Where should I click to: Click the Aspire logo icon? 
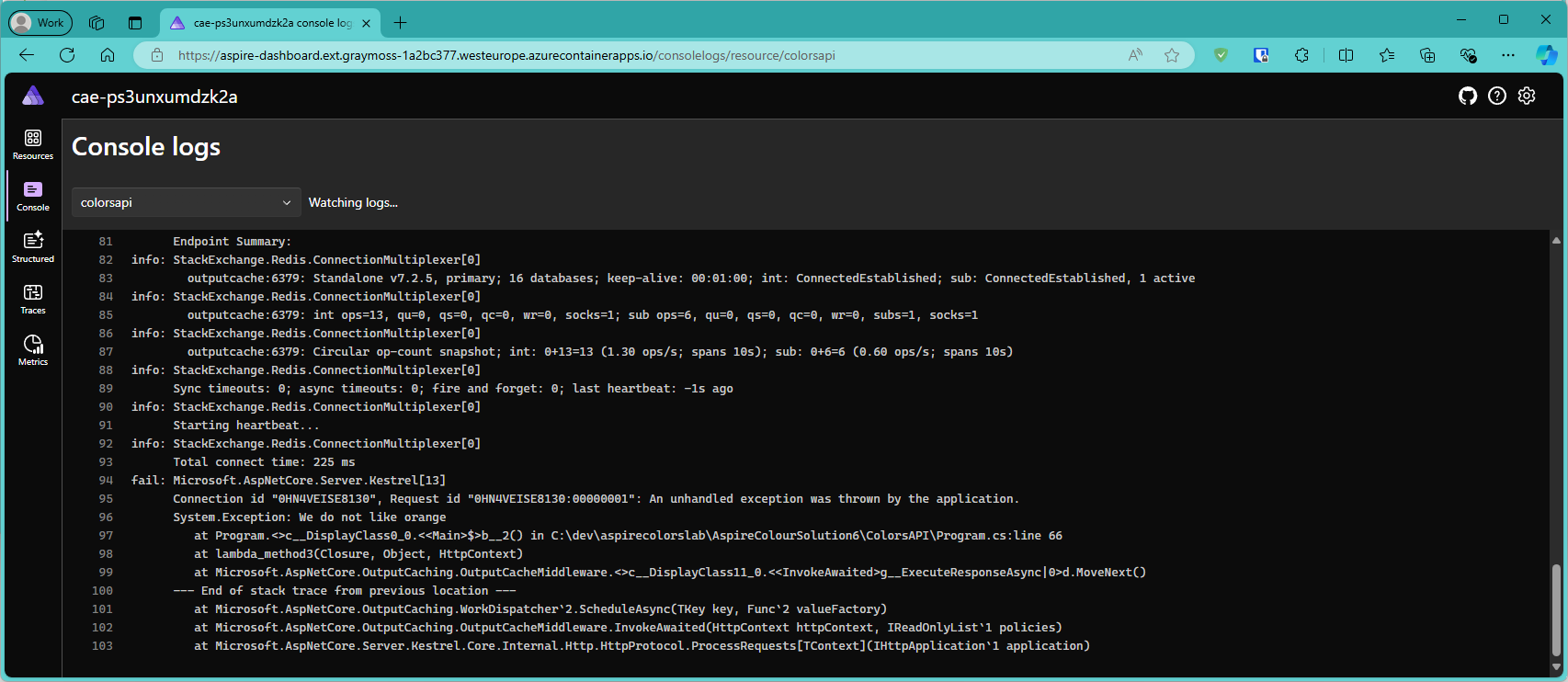click(33, 96)
